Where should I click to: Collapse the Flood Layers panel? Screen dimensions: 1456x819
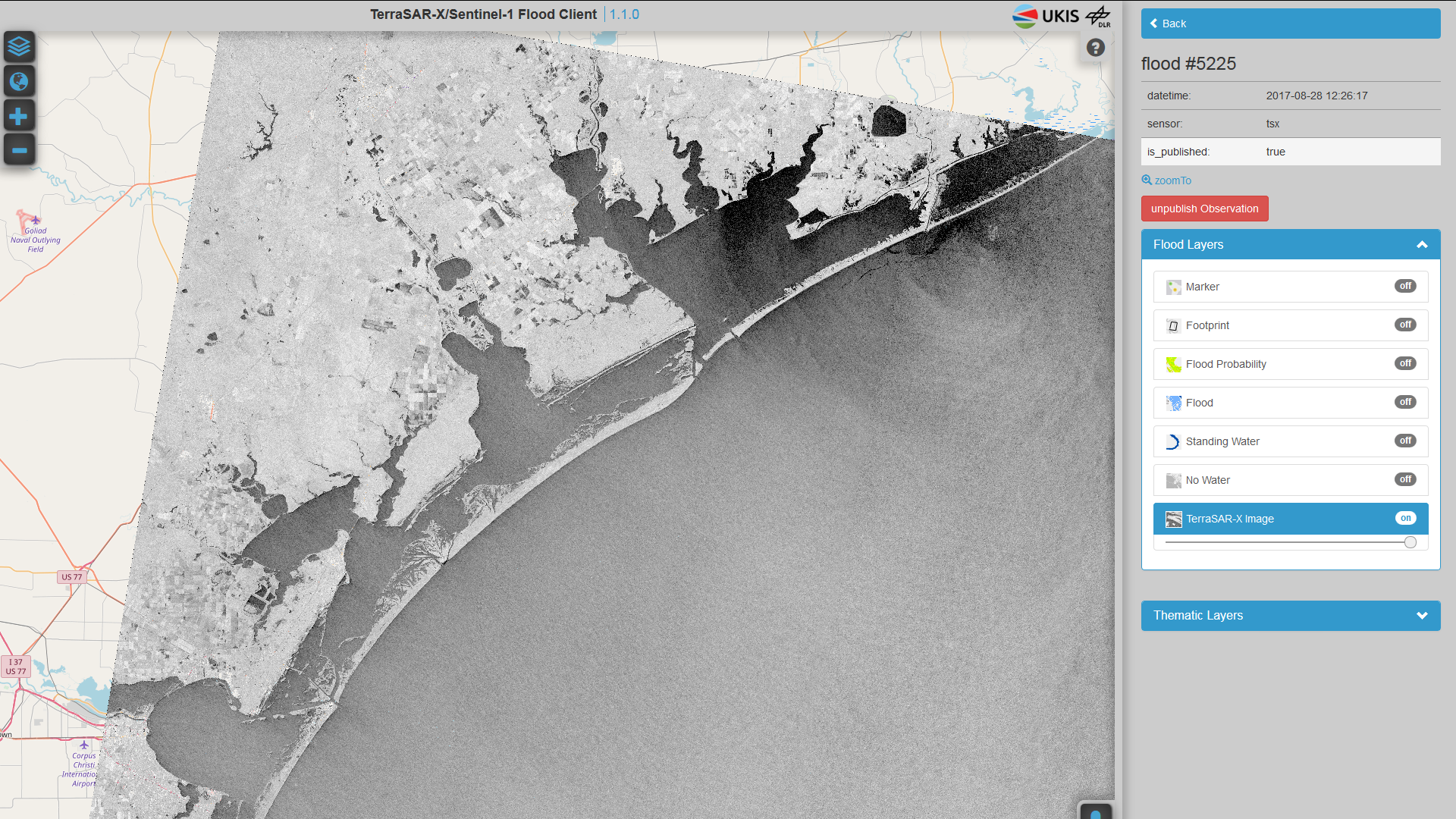point(1422,245)
